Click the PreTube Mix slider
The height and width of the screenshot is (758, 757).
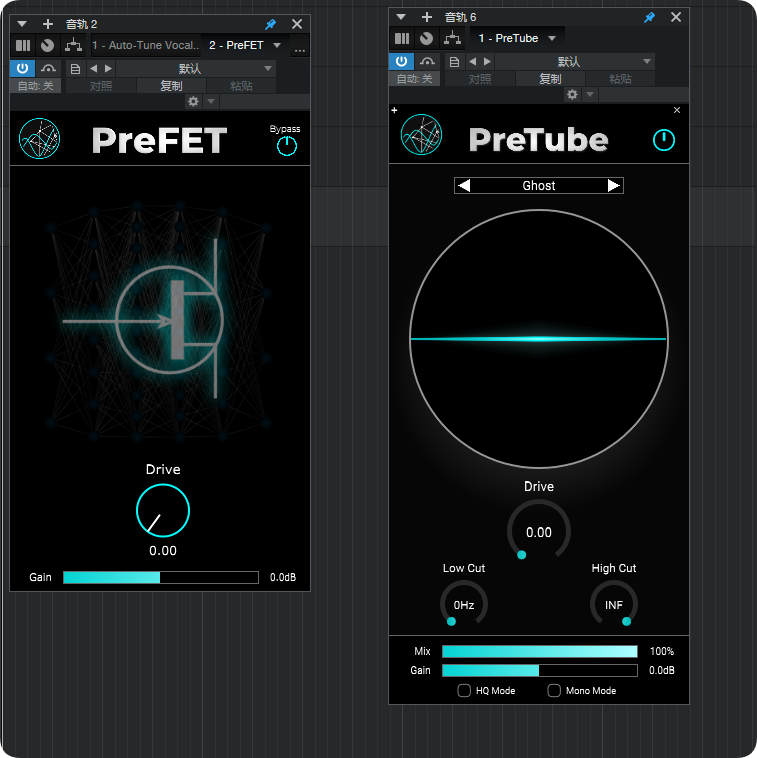pyautogui.click(x=540, y=651)
